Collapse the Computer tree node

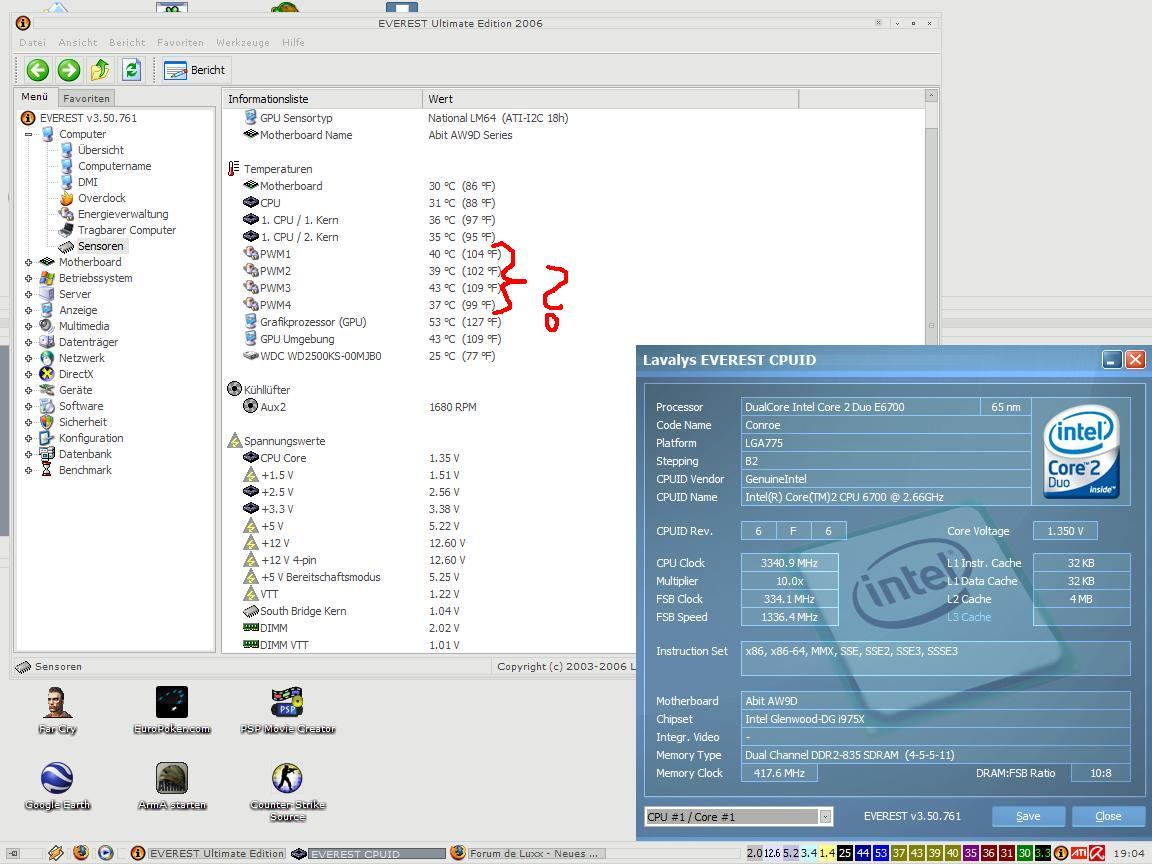29,134
